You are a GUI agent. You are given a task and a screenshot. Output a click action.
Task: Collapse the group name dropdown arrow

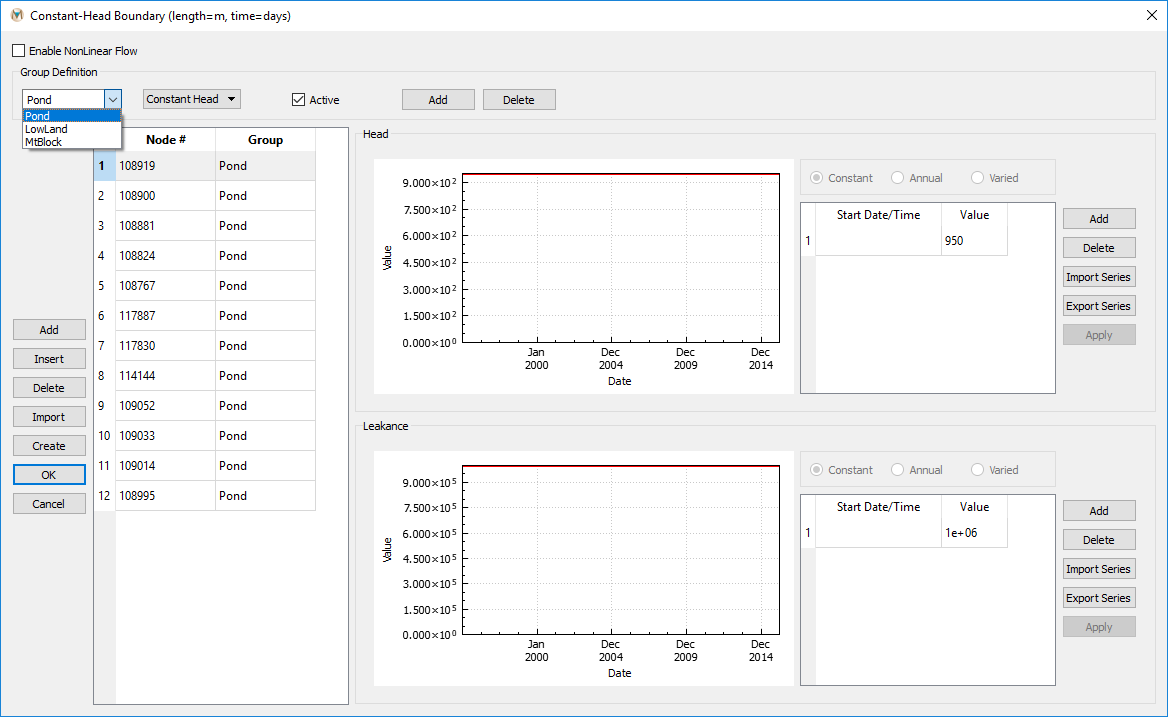point(112,99)
